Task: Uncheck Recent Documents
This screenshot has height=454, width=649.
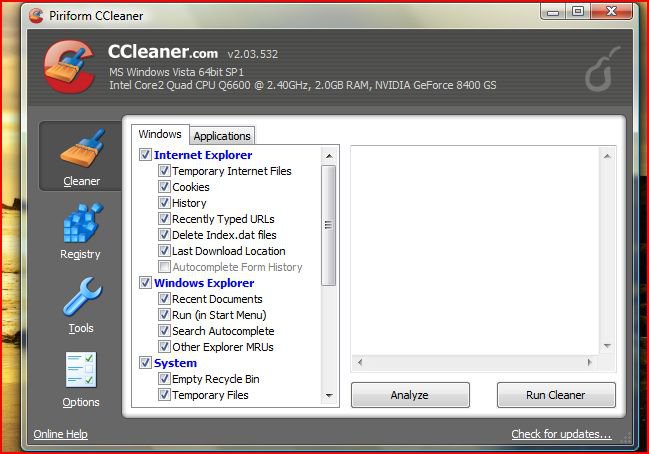Action: tap(164, 299)
